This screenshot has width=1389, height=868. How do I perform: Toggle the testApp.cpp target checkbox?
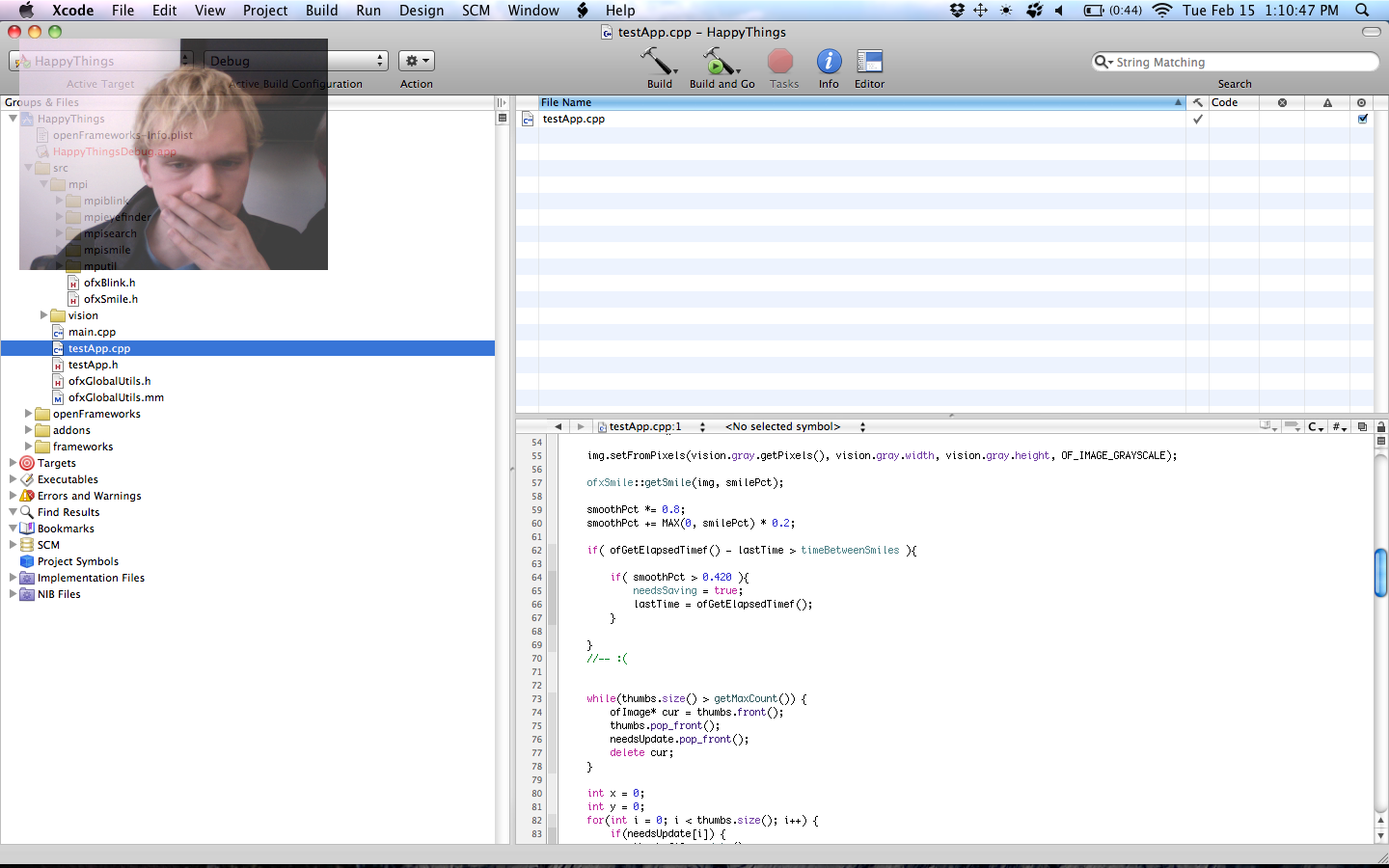pyautogui.click(x=1362, y=120)
